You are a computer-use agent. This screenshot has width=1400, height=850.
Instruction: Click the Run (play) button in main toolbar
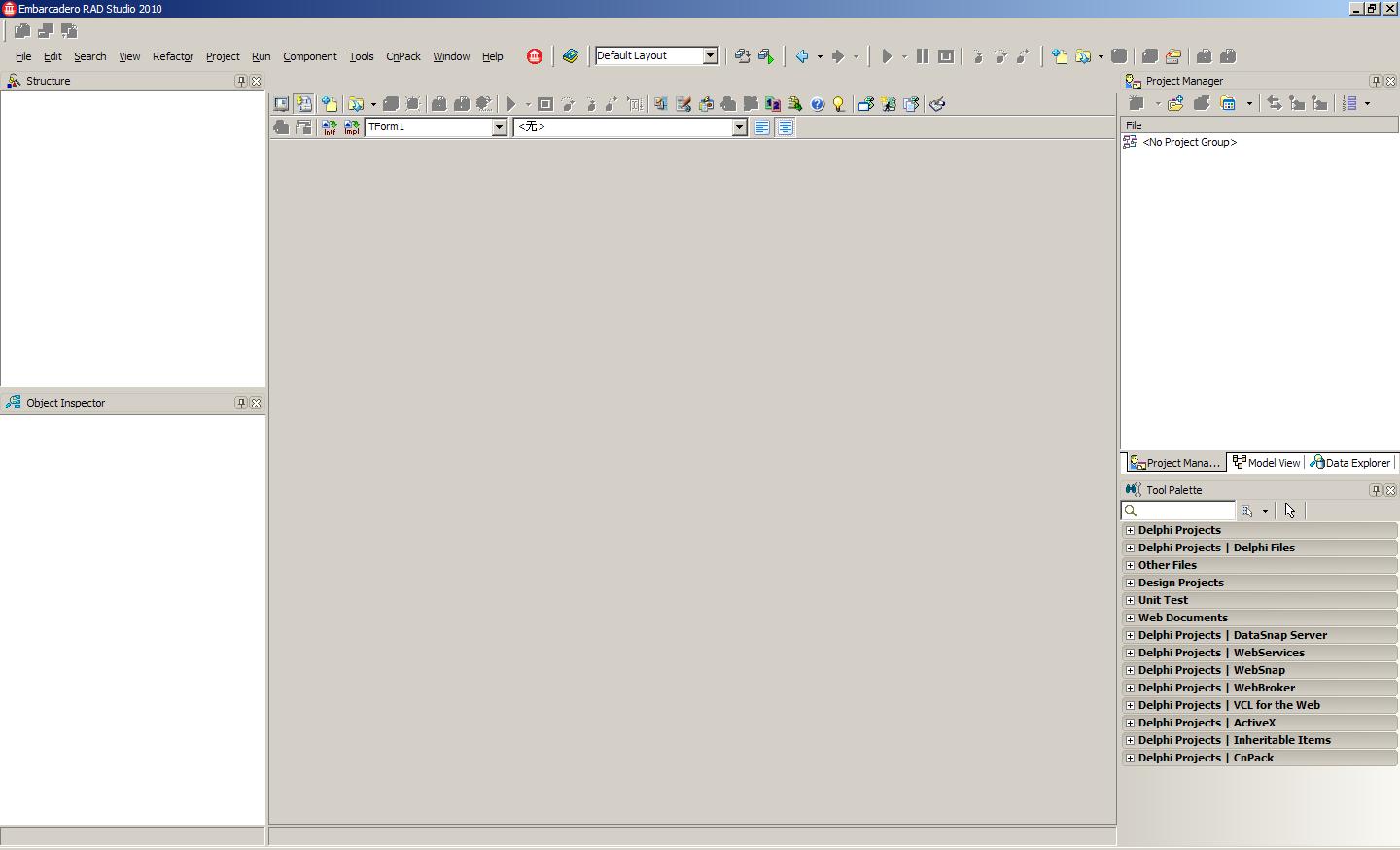(887, 56)
